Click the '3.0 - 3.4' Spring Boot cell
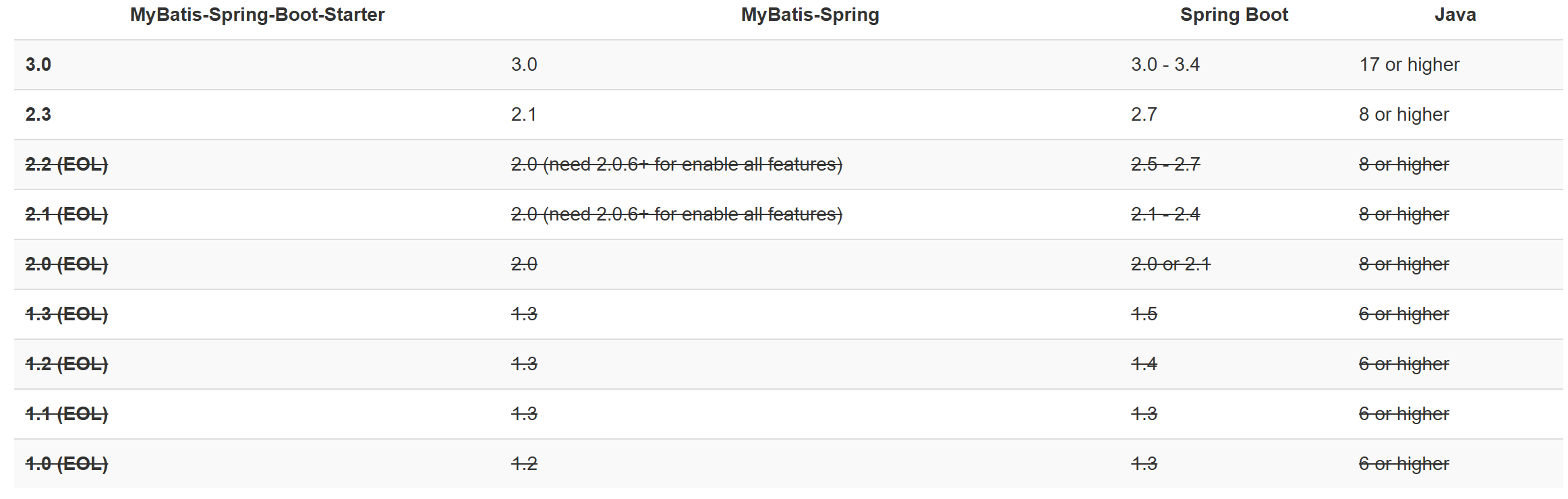Viewport: 1568px width, 499px height. [1165, 65]
